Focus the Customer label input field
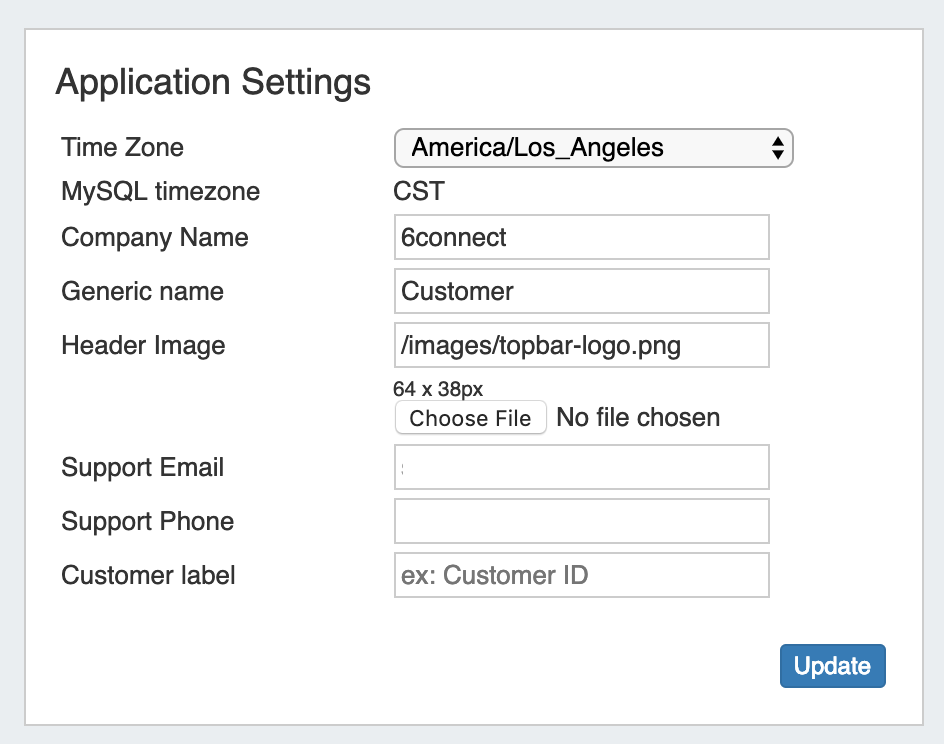This screenshot has height=744, width=944. pos(581,575)
